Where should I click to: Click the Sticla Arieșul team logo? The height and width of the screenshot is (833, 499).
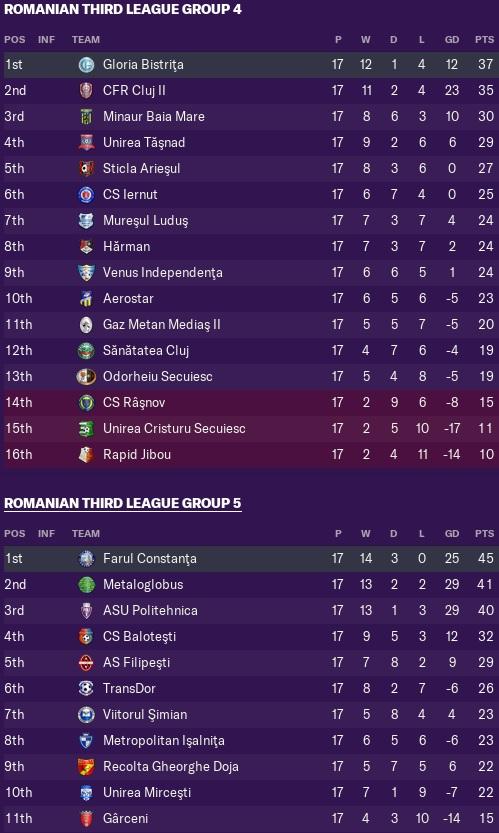(x=86, y=169)
